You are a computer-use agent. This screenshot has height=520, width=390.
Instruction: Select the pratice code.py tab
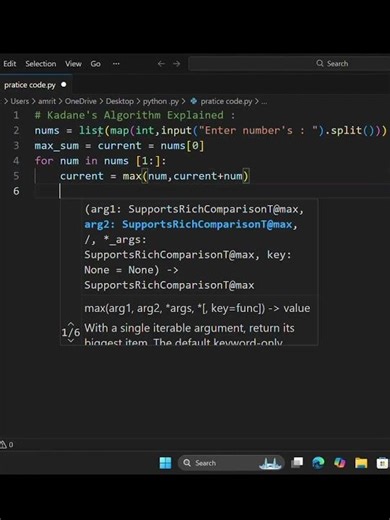(30, 85)
